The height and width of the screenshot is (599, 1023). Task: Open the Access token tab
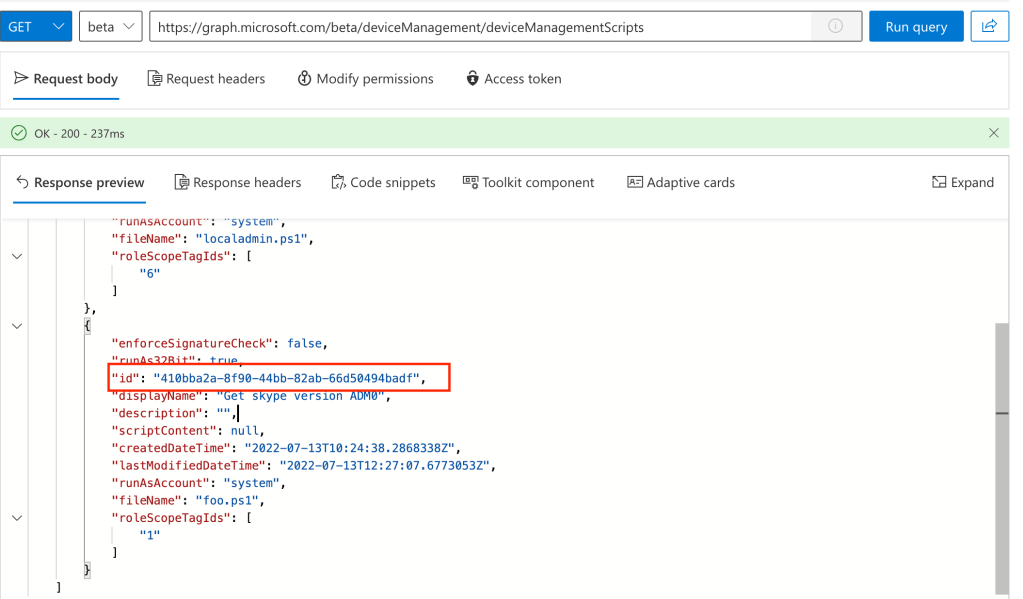(x=513, y=79)
